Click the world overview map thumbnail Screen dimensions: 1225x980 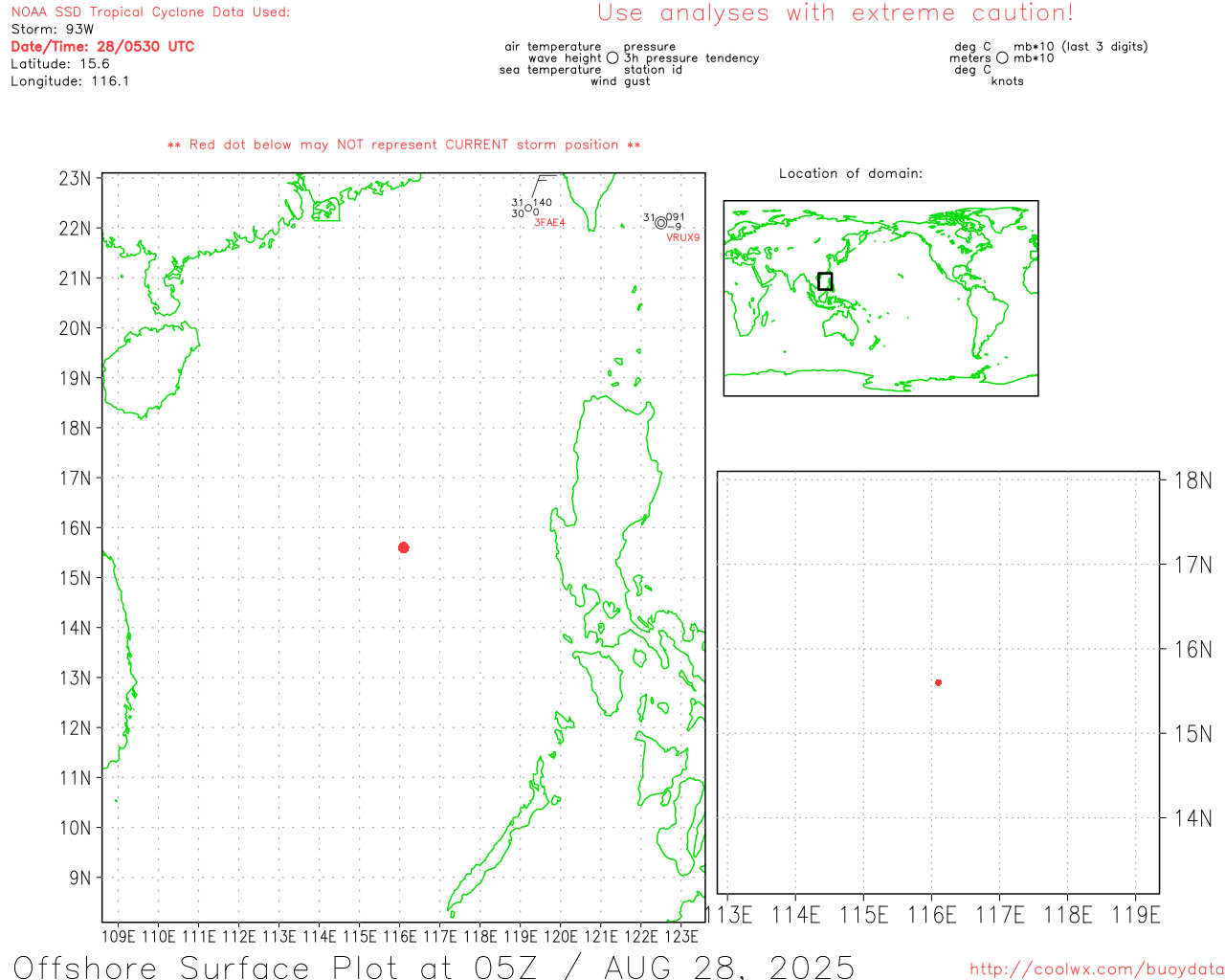(x=880, y=299)
